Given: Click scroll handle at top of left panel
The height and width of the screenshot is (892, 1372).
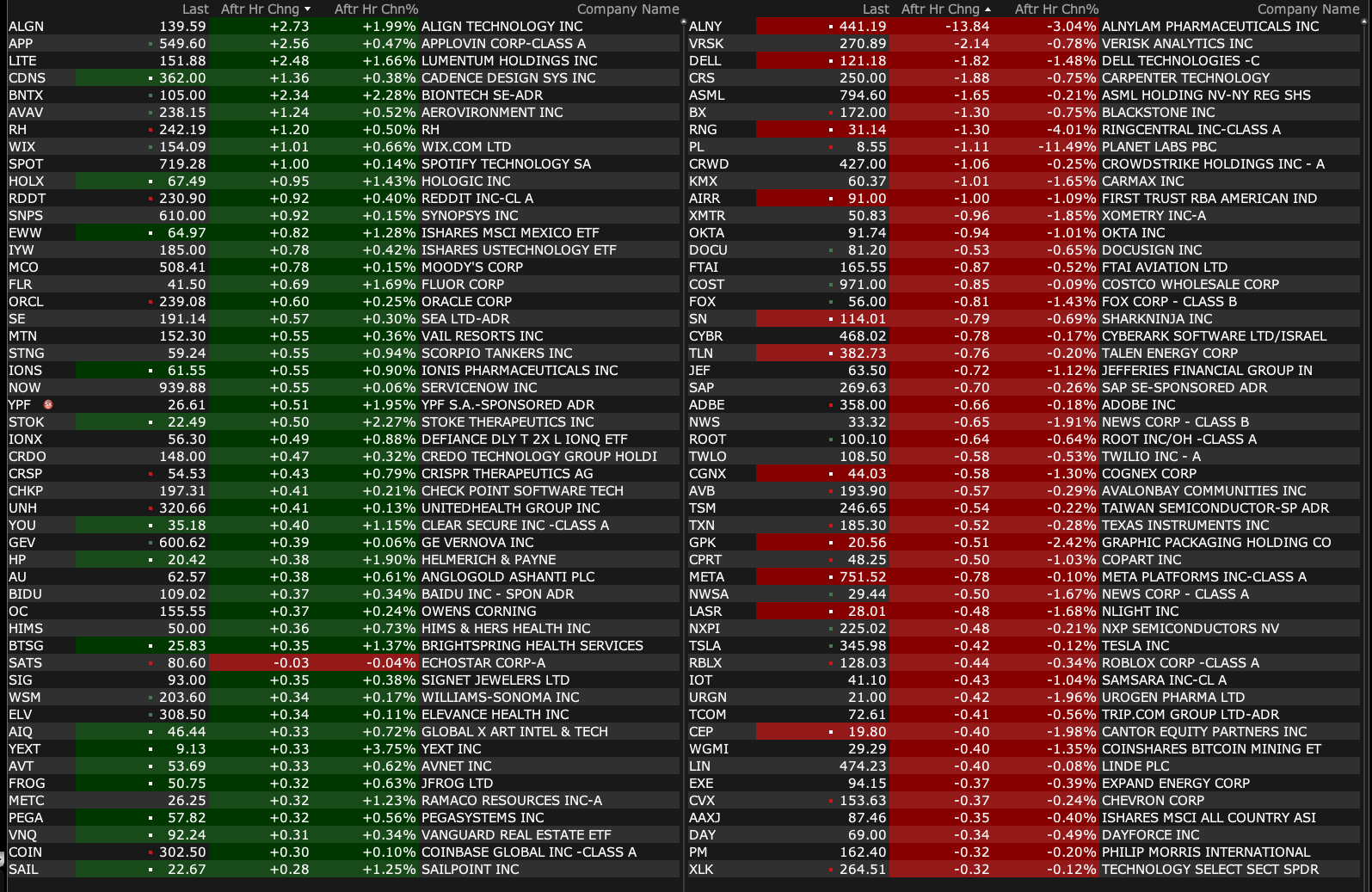Looking at the screenshot, I should pyautogui.click(x=684, y=22).
